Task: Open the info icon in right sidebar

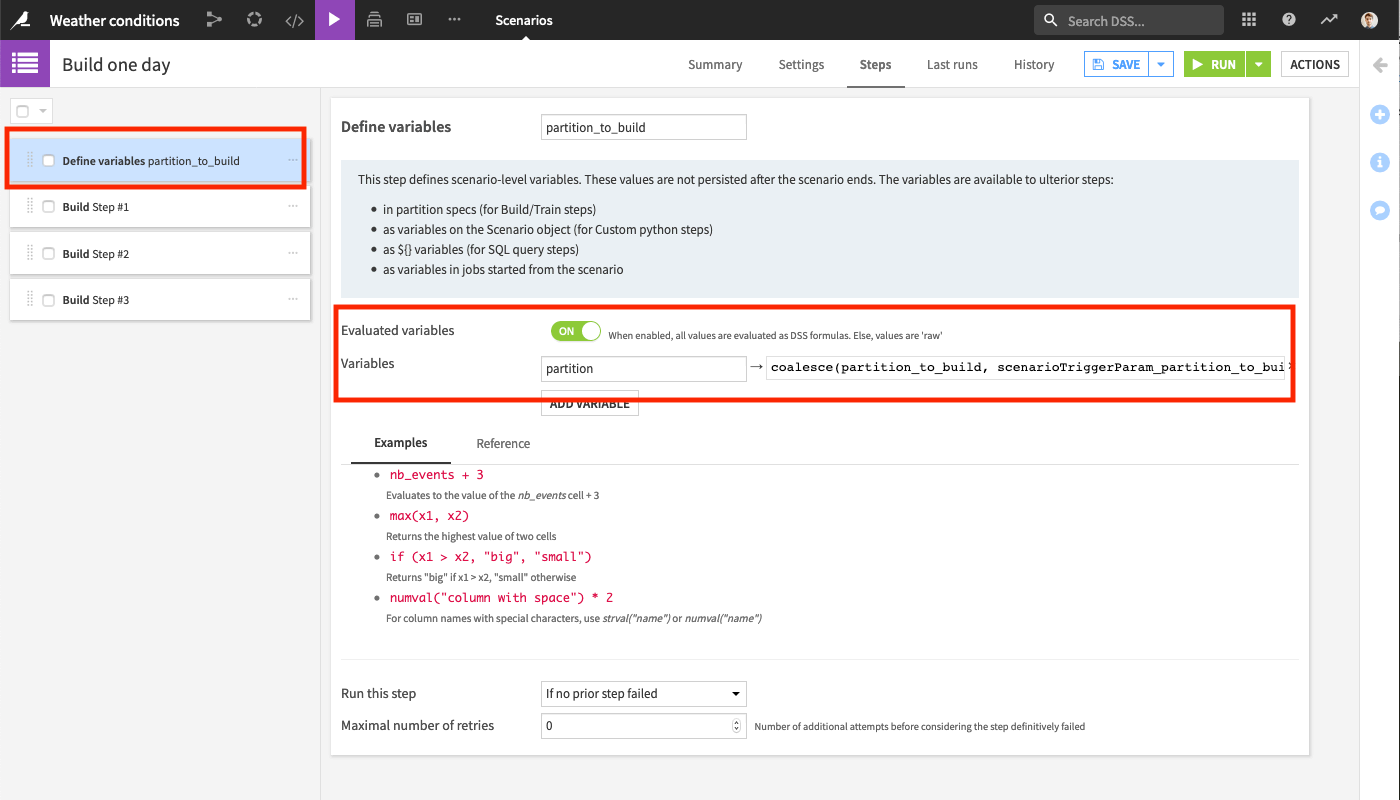Action: point(1380,162)
